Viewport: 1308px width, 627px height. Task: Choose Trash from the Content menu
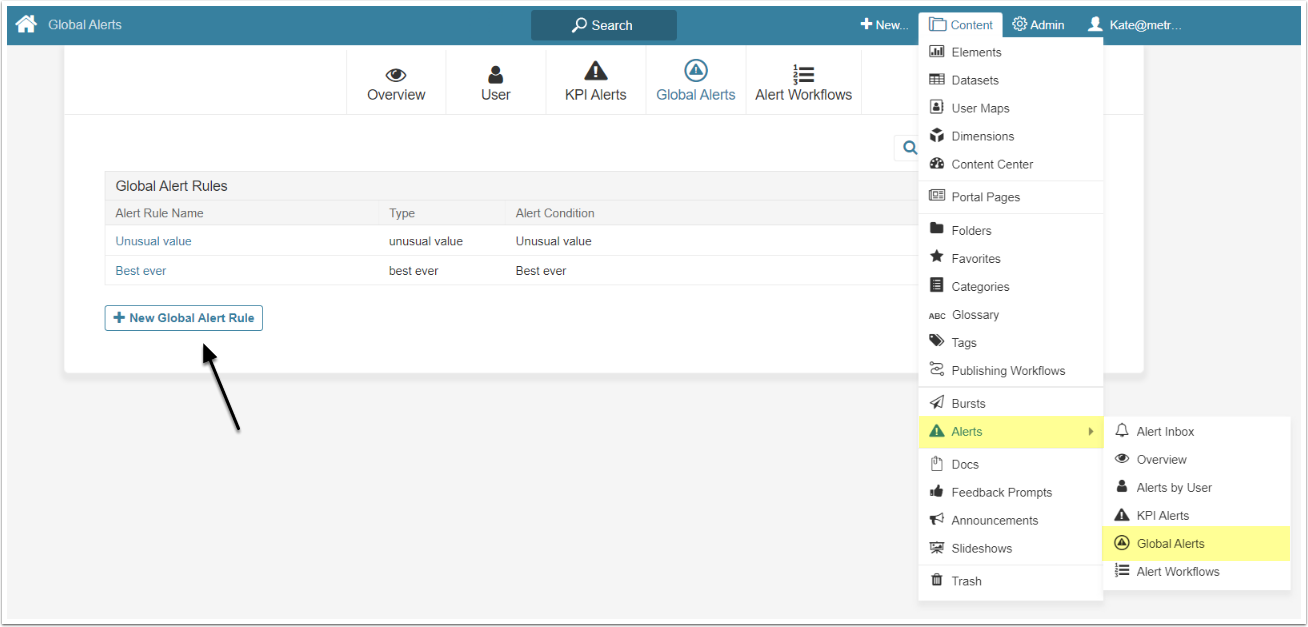[966, 581]
